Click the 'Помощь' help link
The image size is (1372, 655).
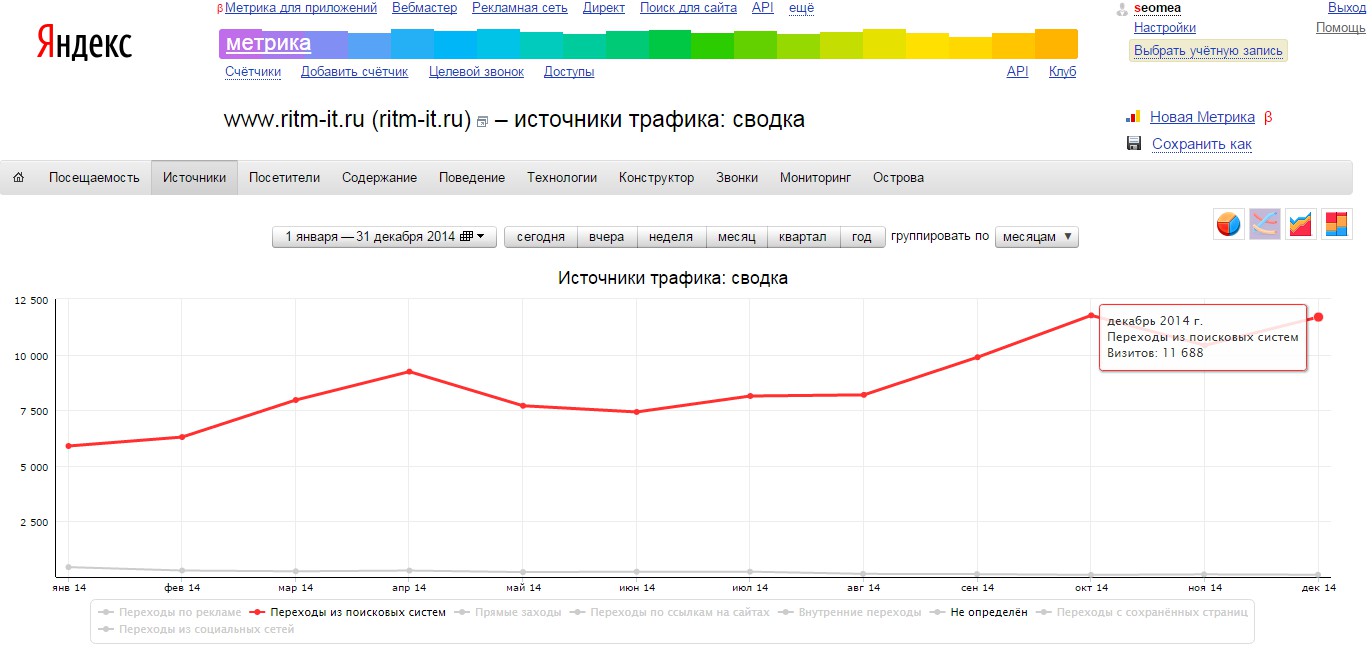(x=1341, y=28)
